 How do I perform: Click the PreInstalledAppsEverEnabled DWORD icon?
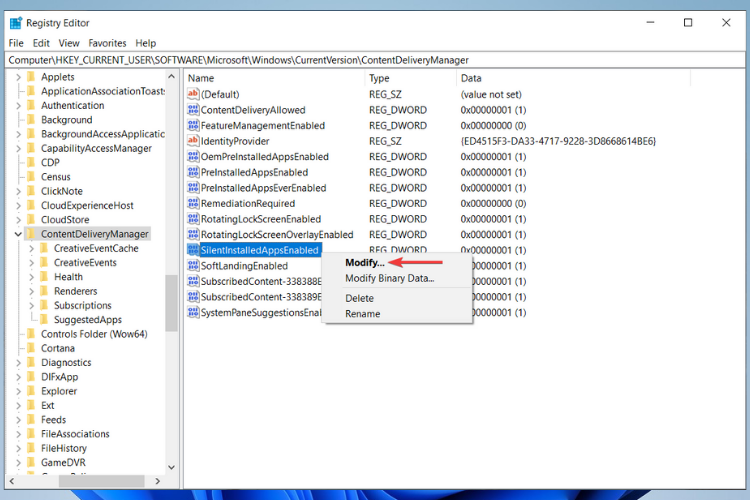point(193,188)
